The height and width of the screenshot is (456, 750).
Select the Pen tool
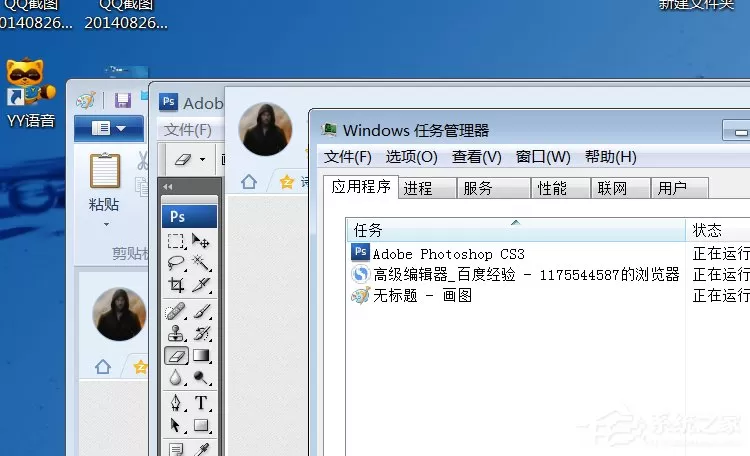click(176, 402)
